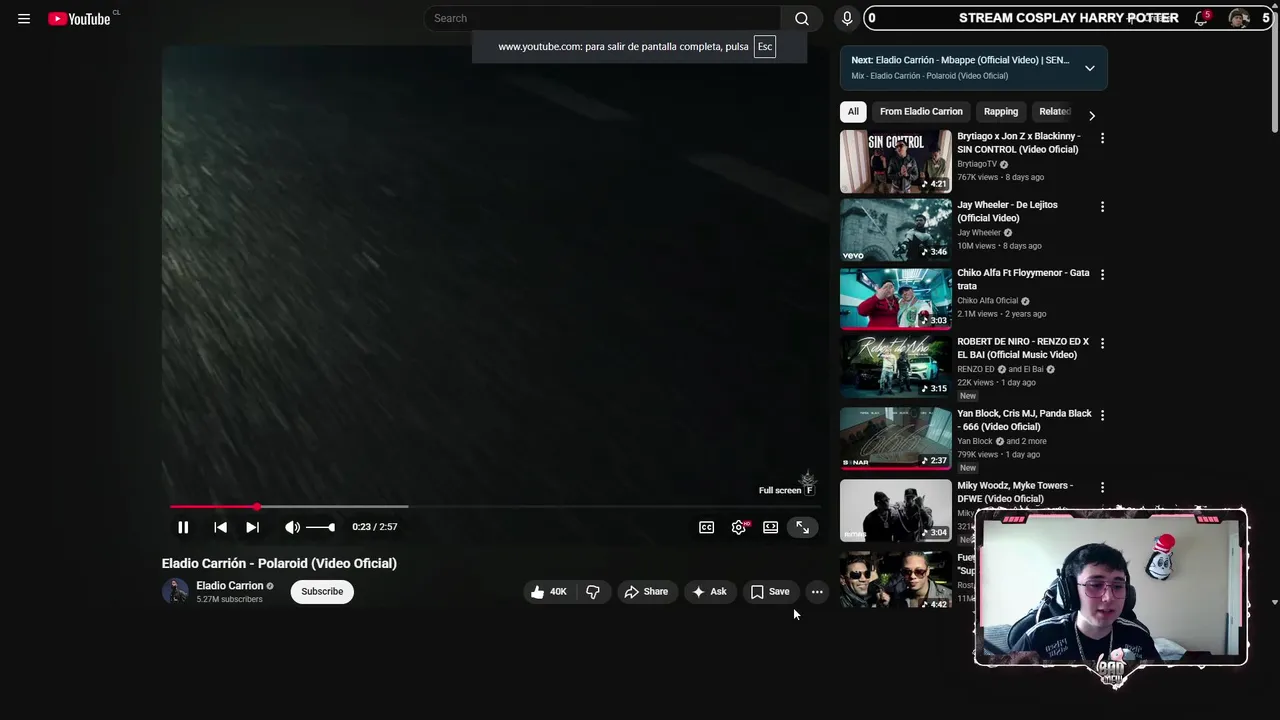Go to YouTube home via logo
This screenshot has width=1280, height=720.
[x=80, y=18]
